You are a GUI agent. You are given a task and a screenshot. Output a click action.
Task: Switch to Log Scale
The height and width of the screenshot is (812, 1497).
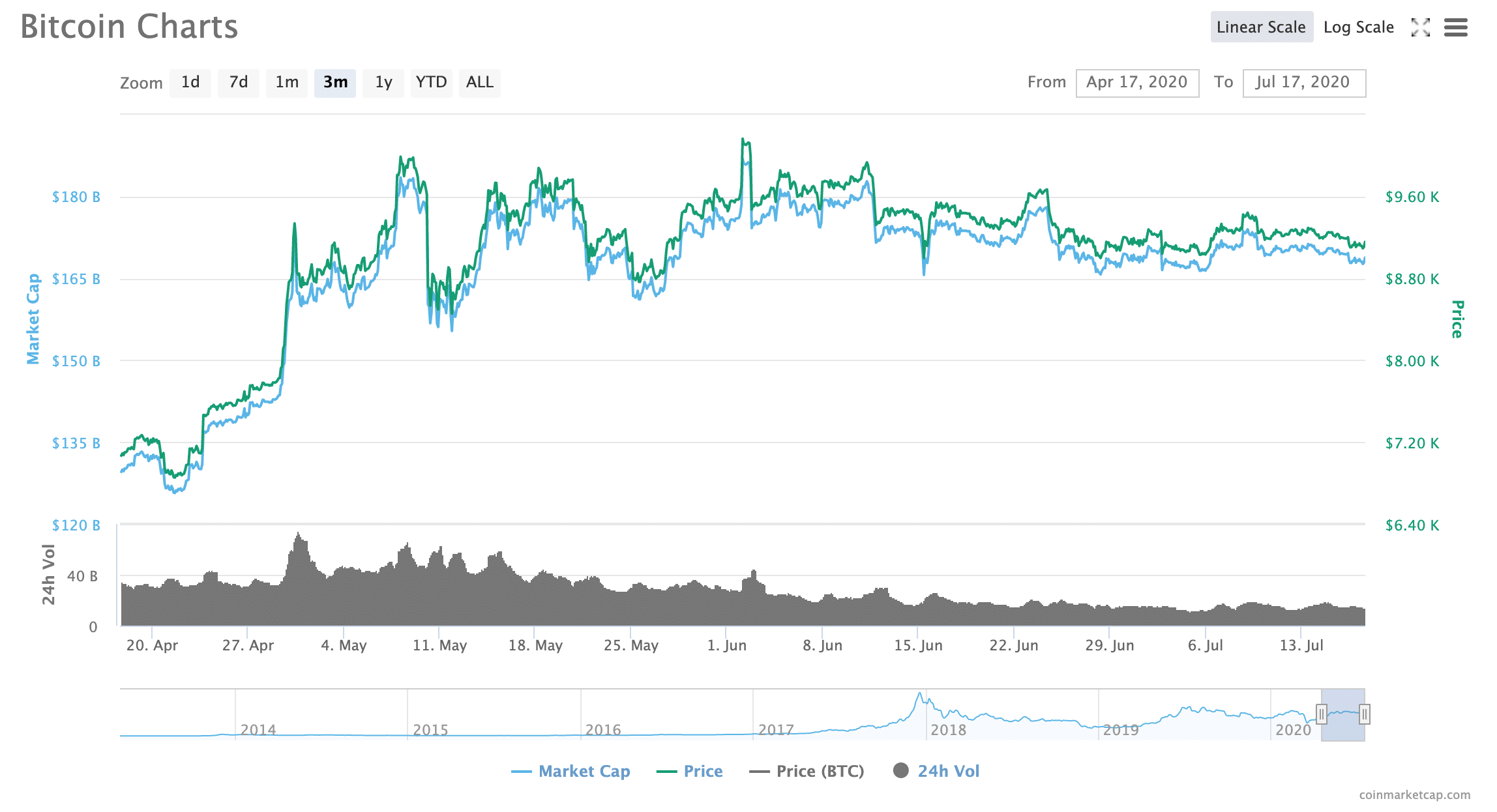click(1358, 27)
